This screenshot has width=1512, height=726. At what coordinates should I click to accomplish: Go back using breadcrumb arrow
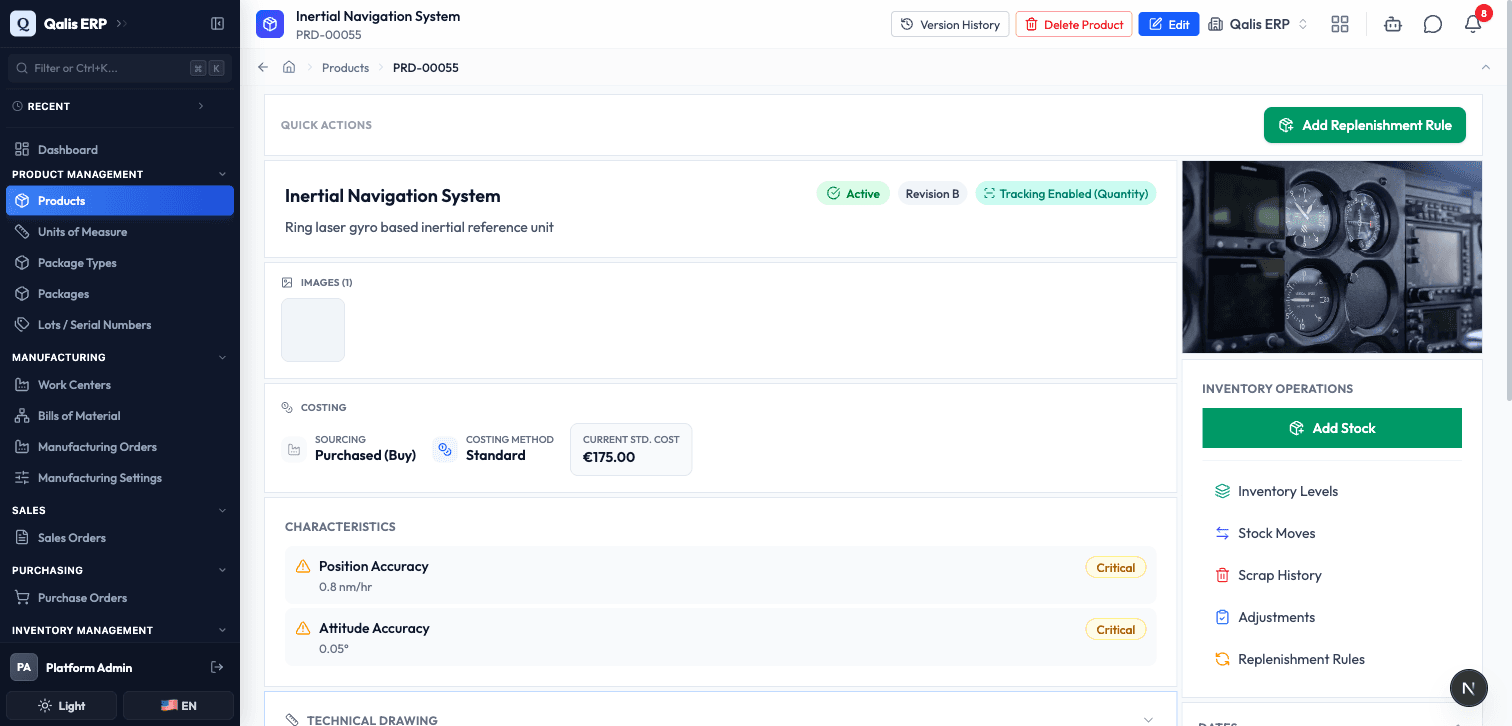pos(263,67)
